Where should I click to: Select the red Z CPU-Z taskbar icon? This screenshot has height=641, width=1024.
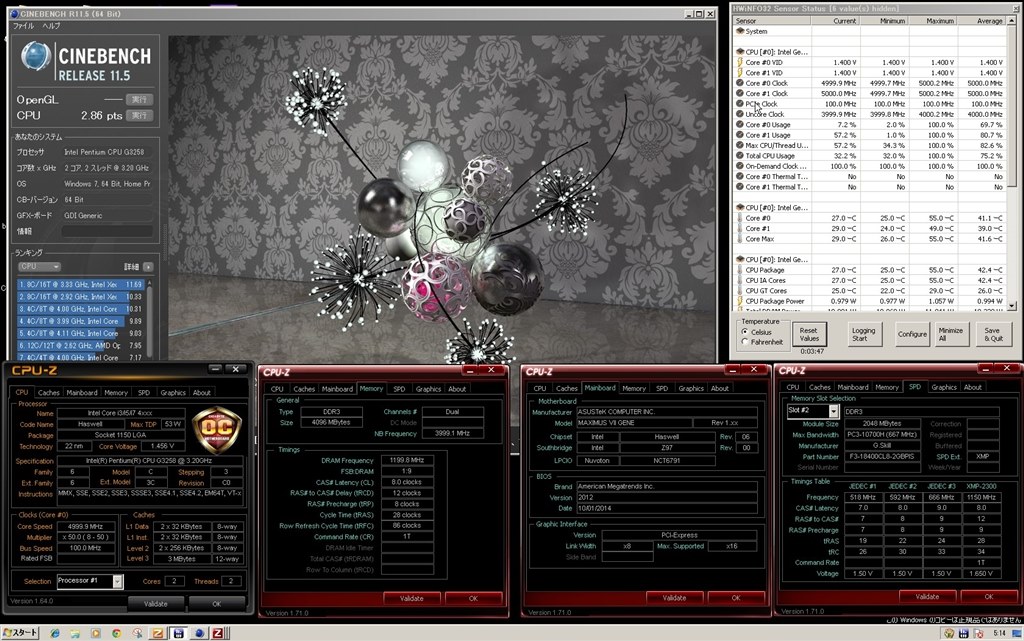(218, 633)
